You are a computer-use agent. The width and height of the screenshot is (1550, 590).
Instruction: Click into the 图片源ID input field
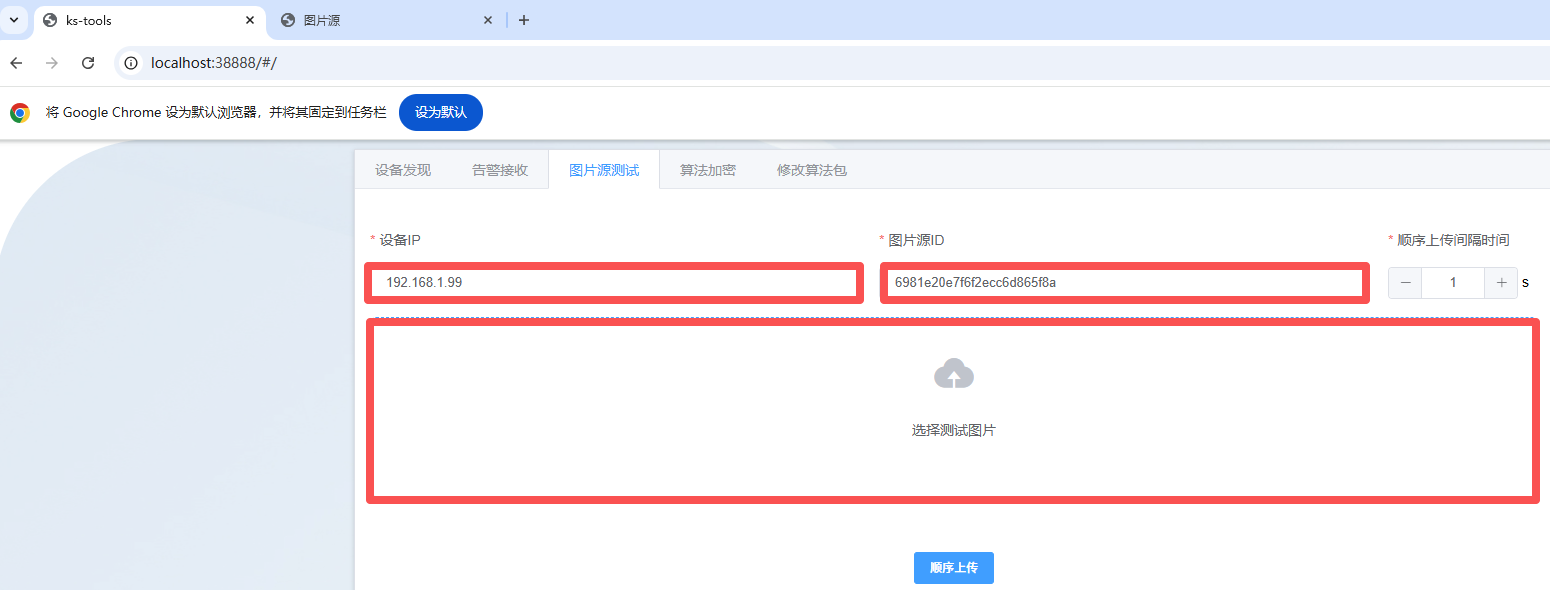(x=1124, y=283)
